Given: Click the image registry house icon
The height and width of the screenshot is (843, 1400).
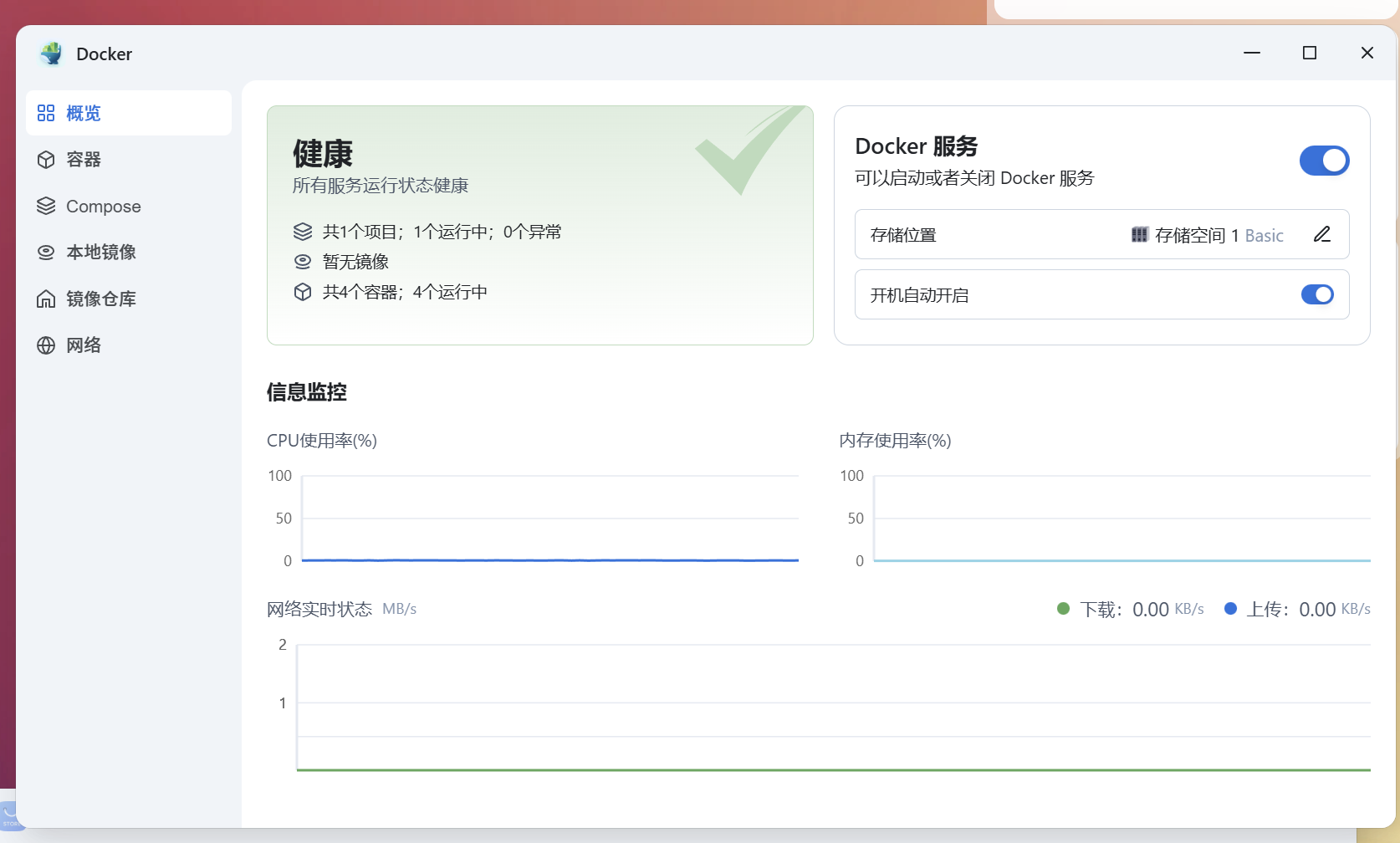Looking at the screenshot, I should (x=46, y=299).
